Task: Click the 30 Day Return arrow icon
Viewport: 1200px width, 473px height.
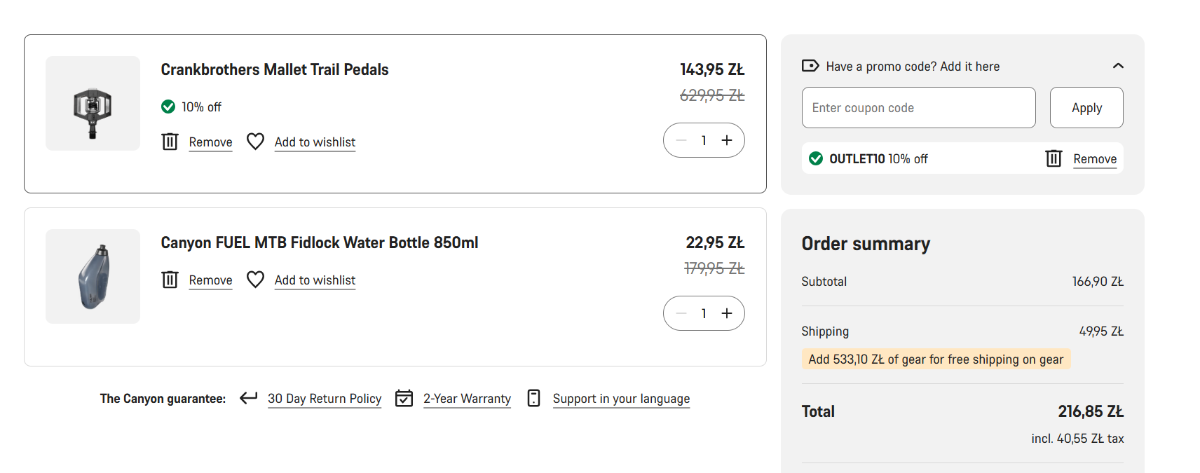Action: tap(249, 398)
